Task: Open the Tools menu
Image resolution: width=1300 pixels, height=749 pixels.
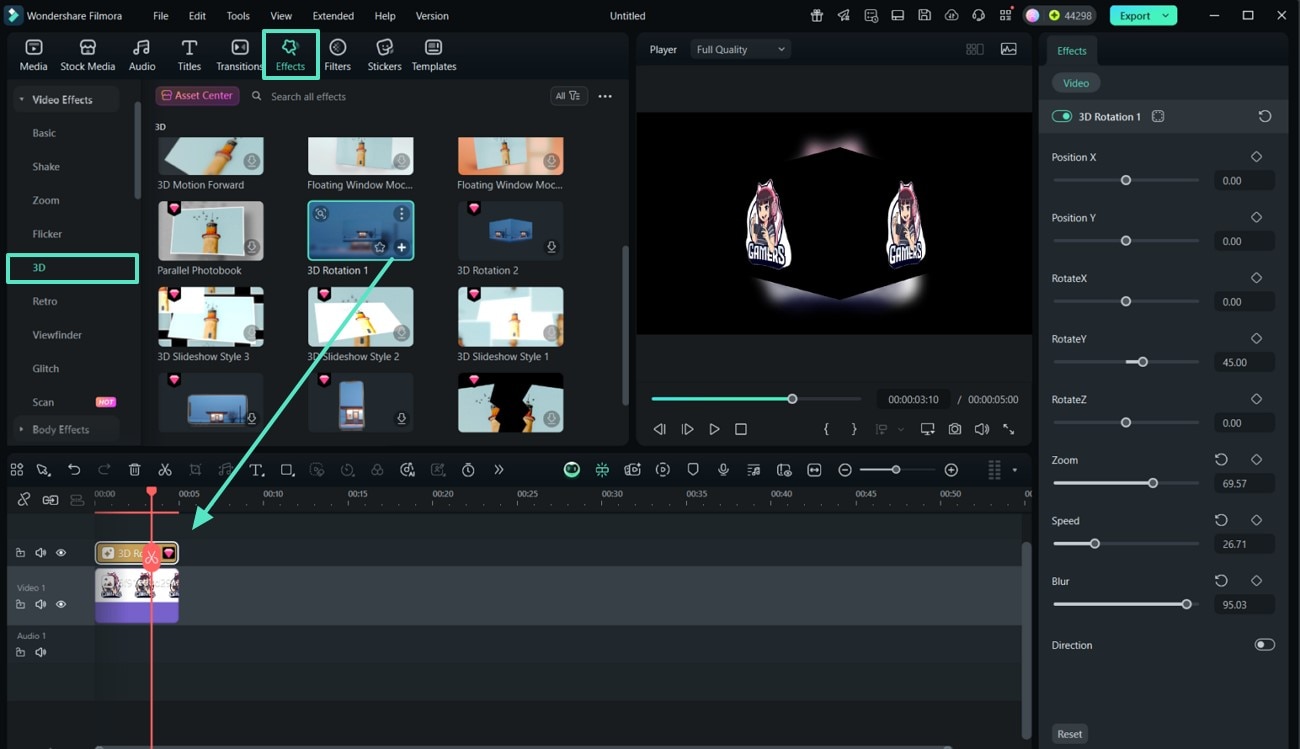Action: point(238,16)
